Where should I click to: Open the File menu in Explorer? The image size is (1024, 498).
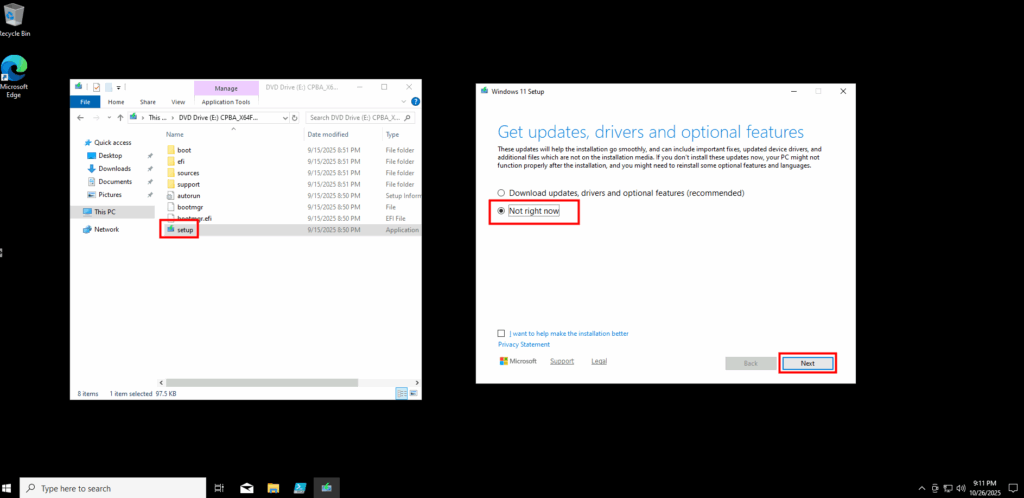click(x=85, y=101)
